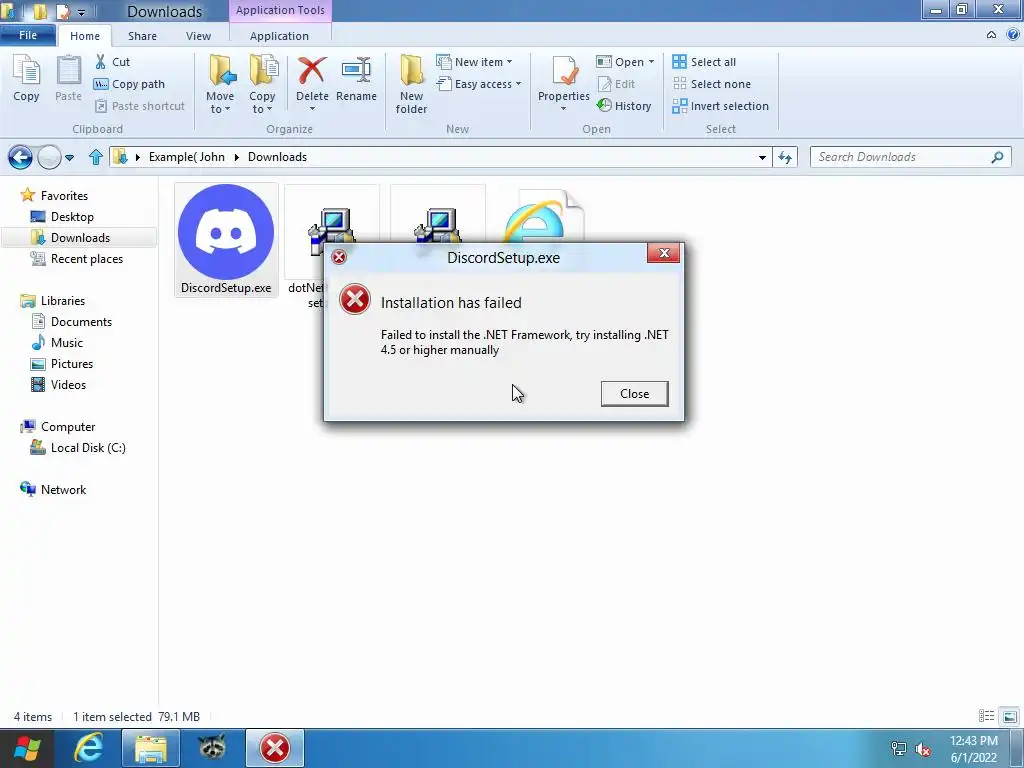Image resolution: width=1024 pixels, height=768 pixels.
Task: Click the network tray icon
Action: coord(899,749)
